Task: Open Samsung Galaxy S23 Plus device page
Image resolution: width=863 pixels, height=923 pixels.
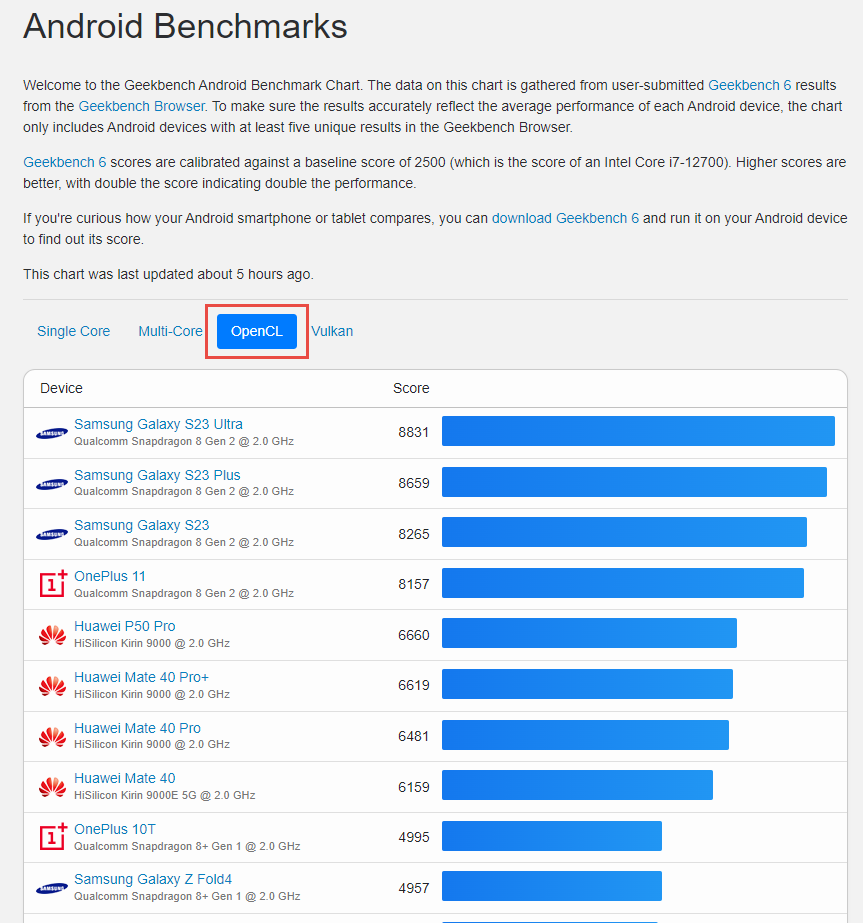Action: (157, 475)
